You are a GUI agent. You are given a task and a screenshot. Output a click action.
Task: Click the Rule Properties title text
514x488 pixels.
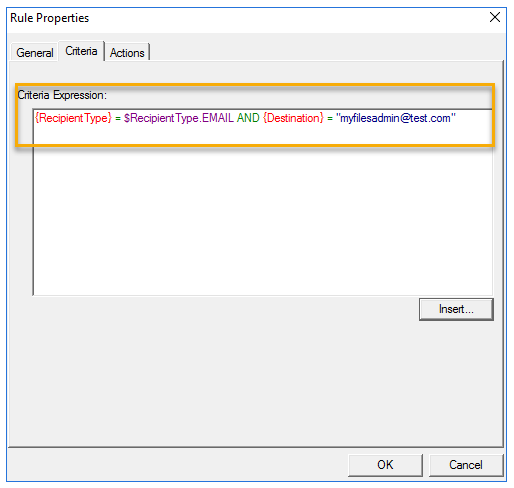[x=50, y=18]
